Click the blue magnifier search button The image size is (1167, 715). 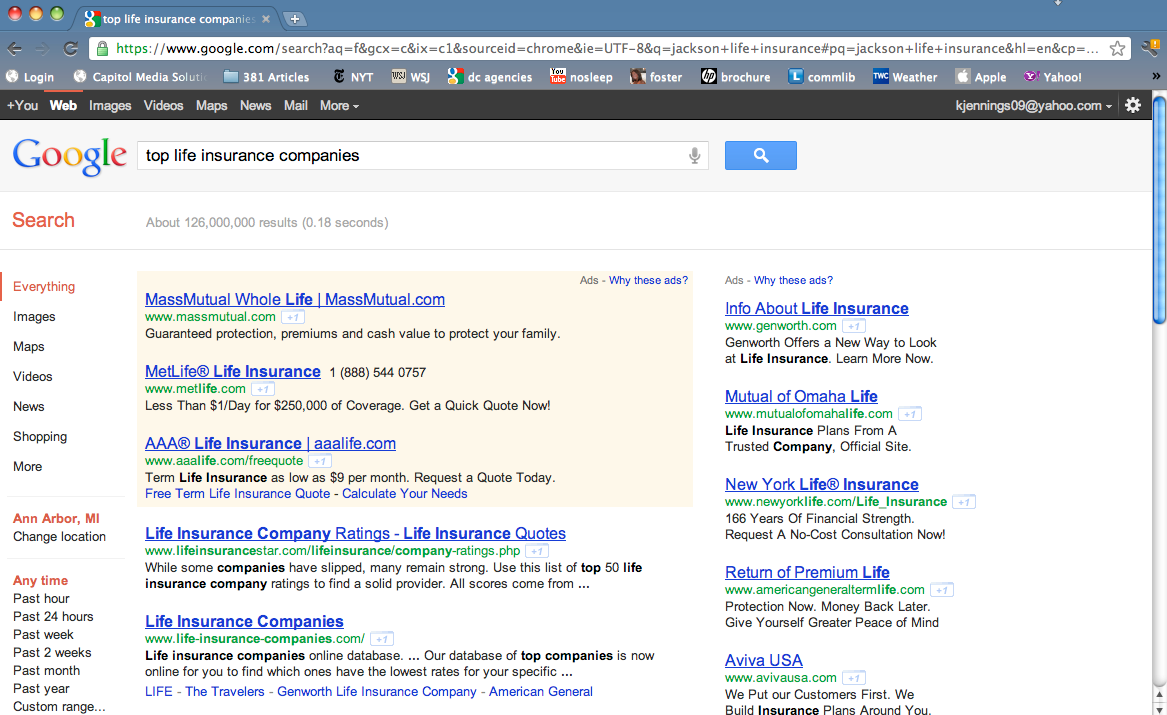tap(761, 155)
